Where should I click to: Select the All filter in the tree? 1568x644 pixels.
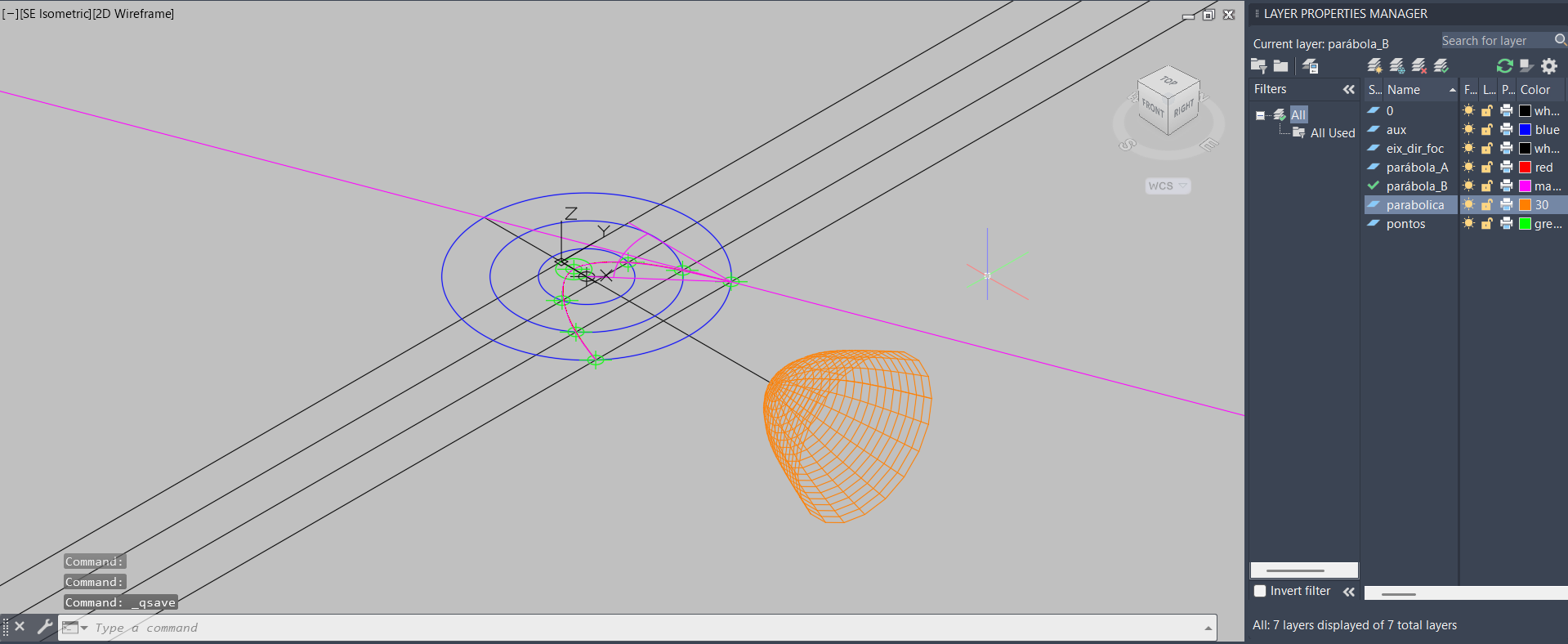[1298, 114]
